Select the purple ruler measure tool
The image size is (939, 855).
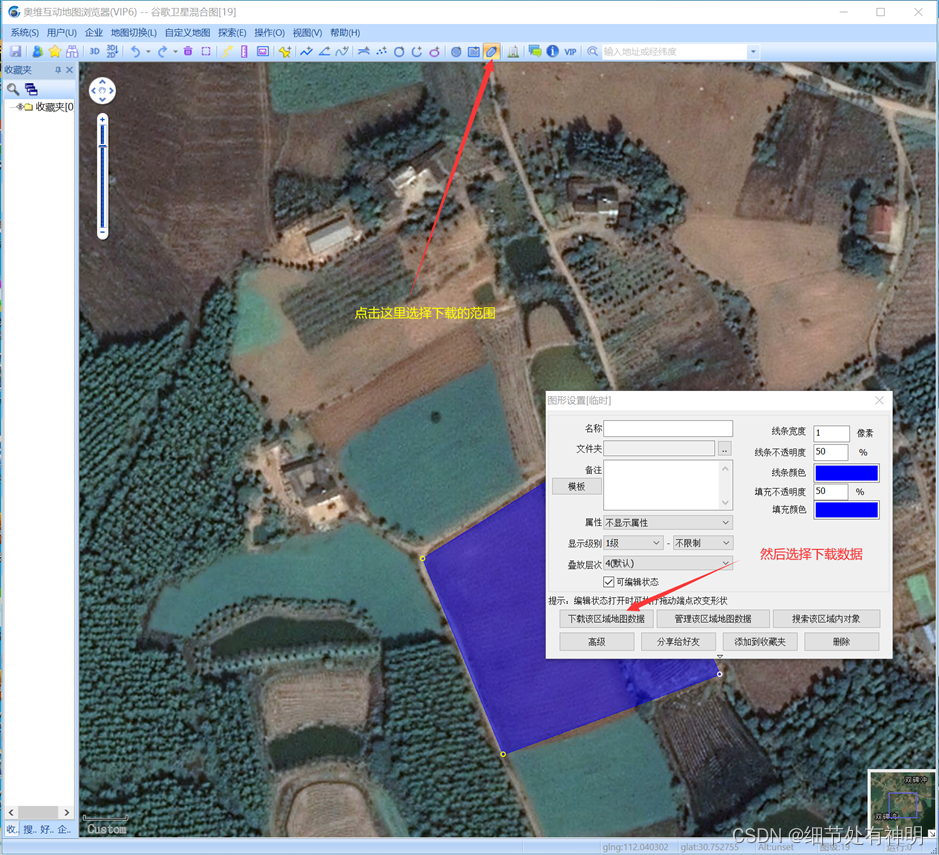click(244, 52)
